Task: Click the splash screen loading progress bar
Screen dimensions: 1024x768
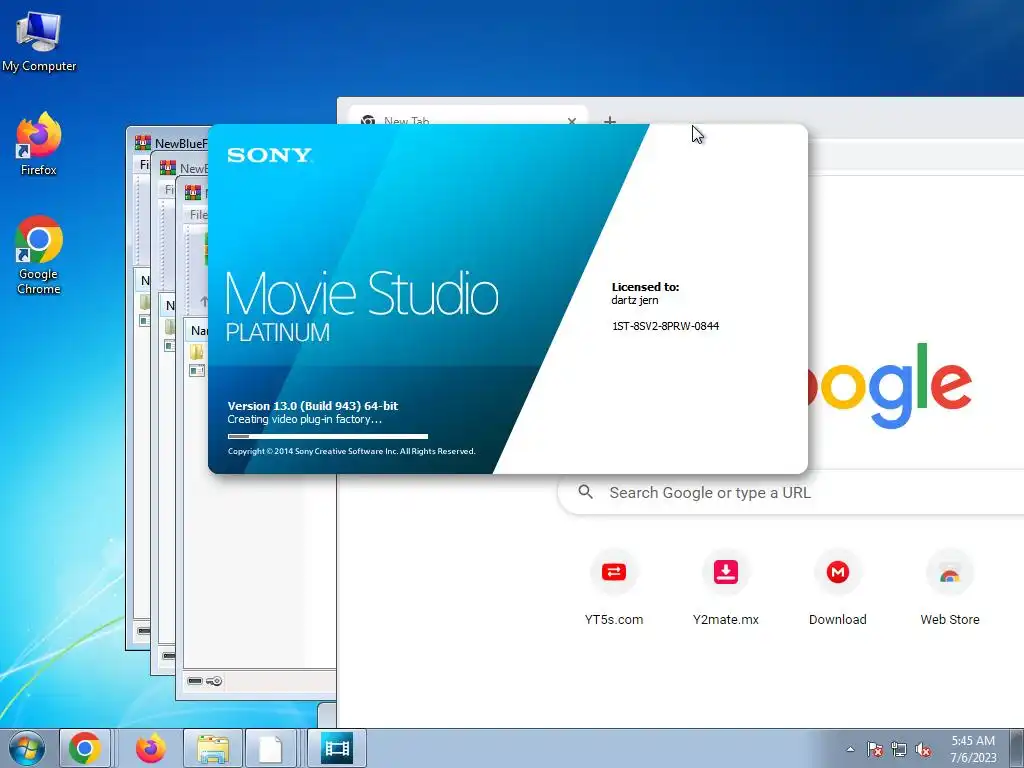Action: coord(328,436)
